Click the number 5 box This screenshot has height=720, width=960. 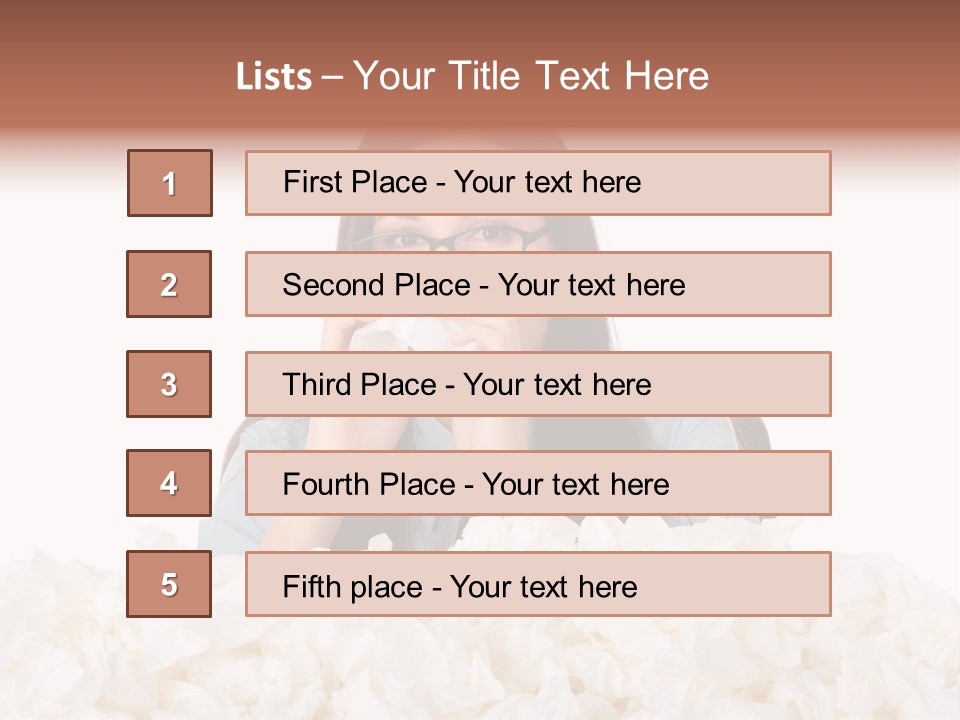click(x=169, y=584)
